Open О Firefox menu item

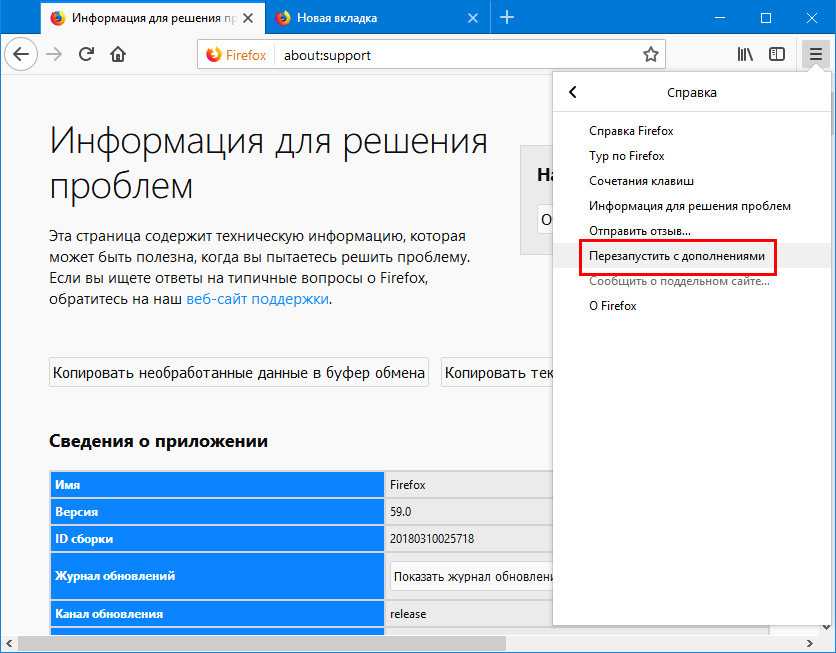coord(613,306)
